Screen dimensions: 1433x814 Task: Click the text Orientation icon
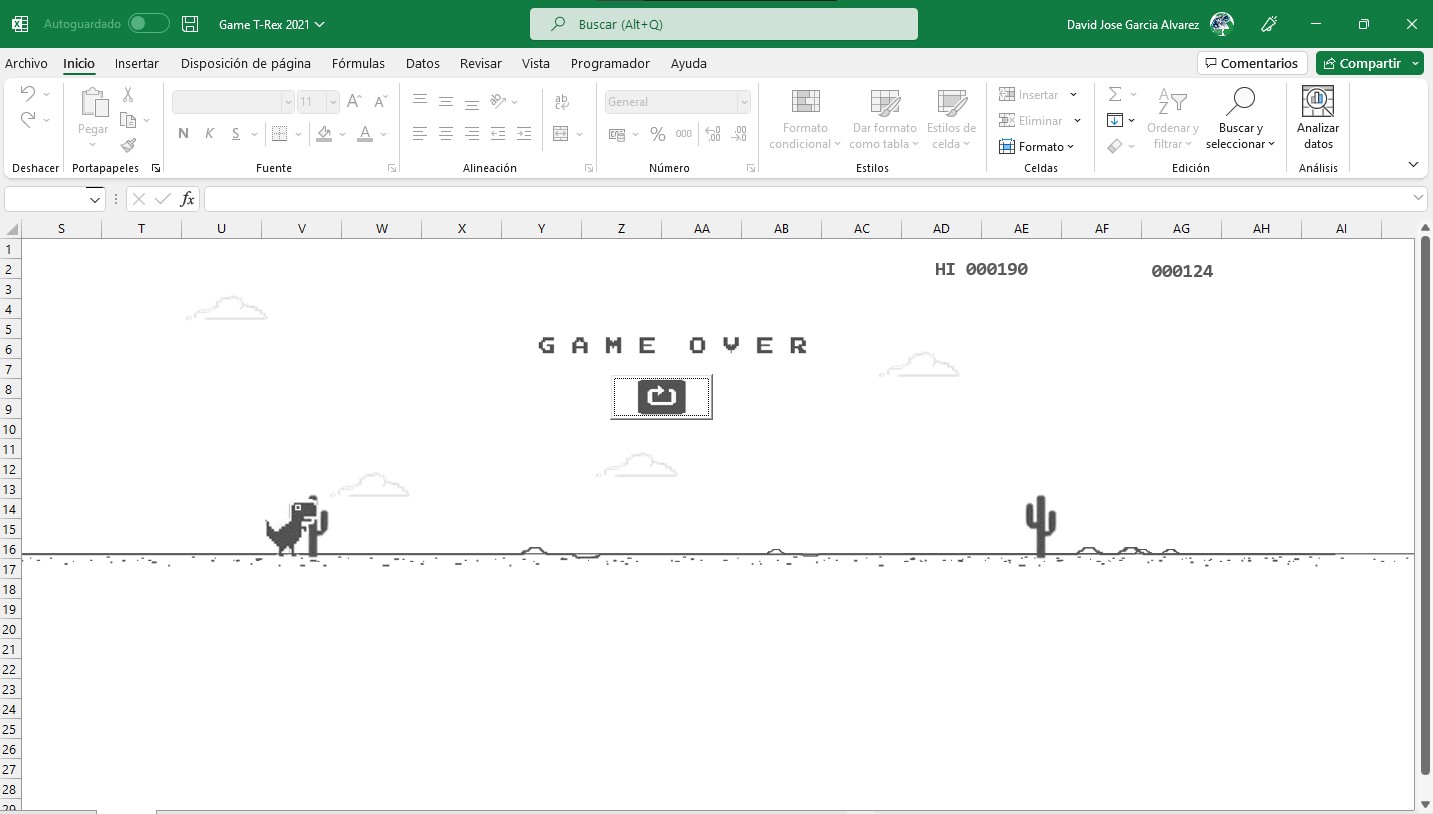click(498, 101)
